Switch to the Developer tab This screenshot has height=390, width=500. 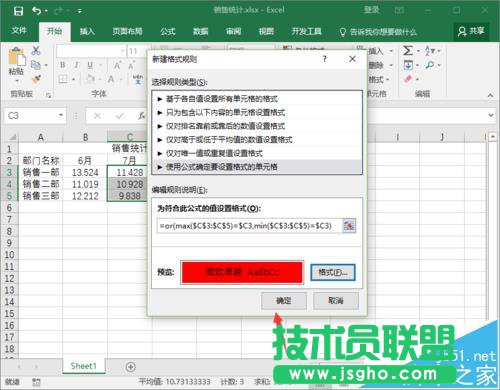tap(306, 31)
